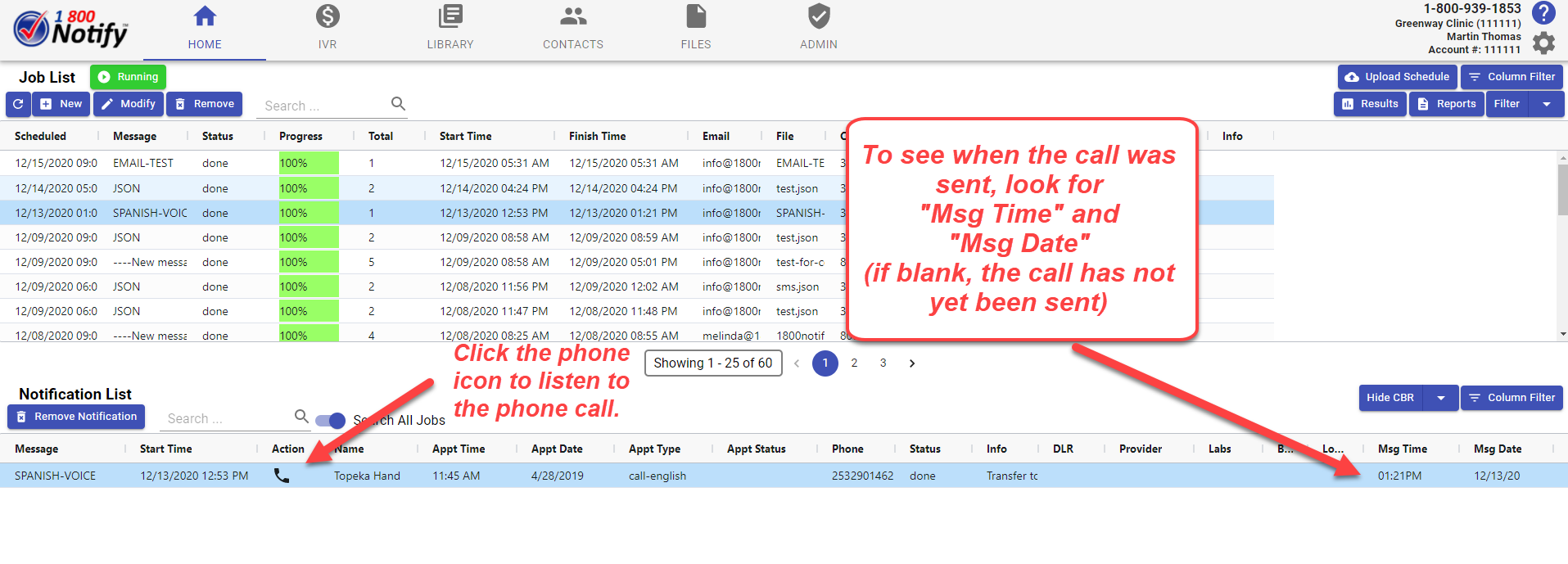Expand the Filter dropdown arrow
Image resolution: width=1568 pixels, height=564 pixels.
click(1546, 104)
